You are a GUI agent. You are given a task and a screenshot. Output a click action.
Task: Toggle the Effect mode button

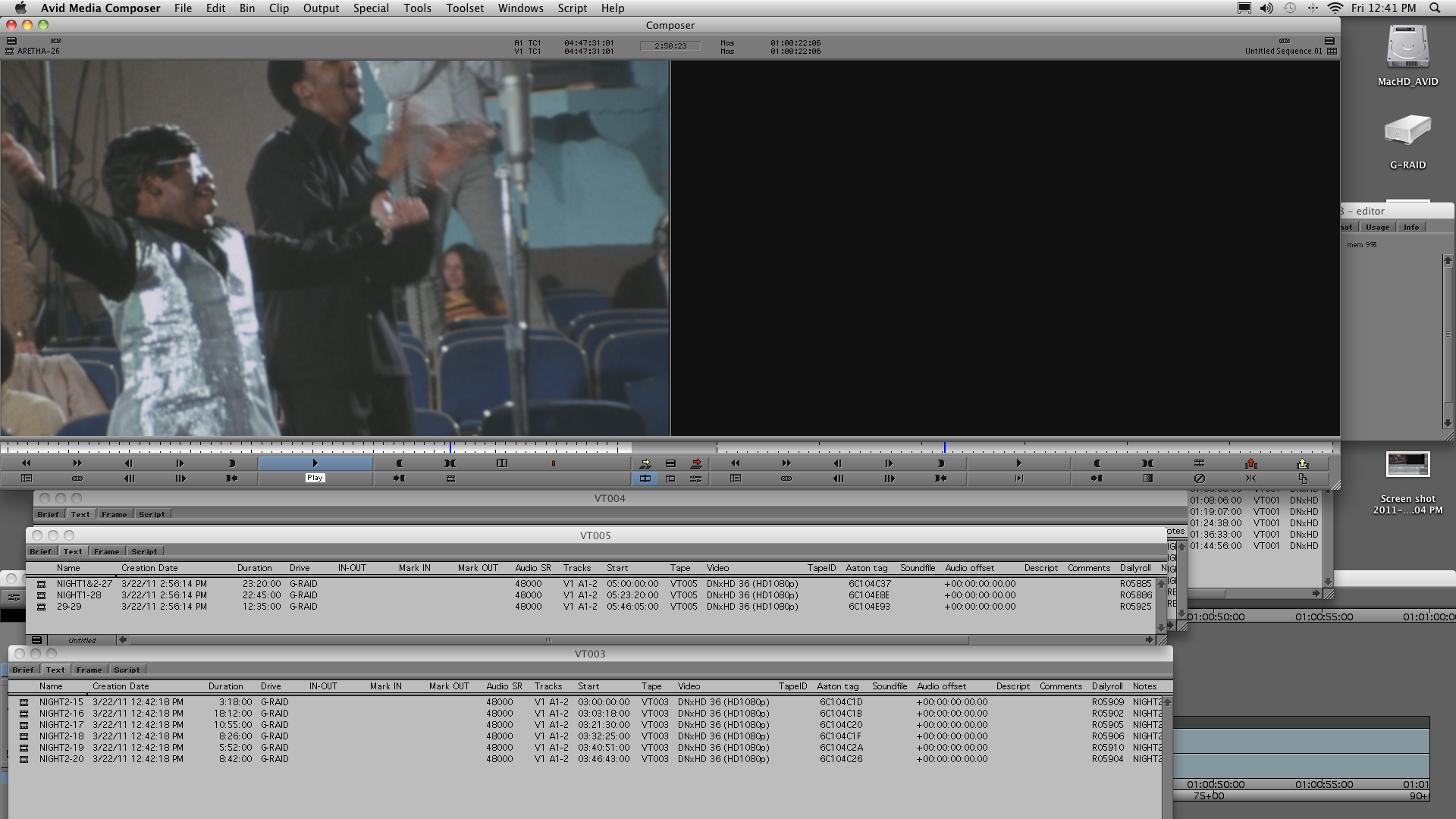click(x=696, y=479)
